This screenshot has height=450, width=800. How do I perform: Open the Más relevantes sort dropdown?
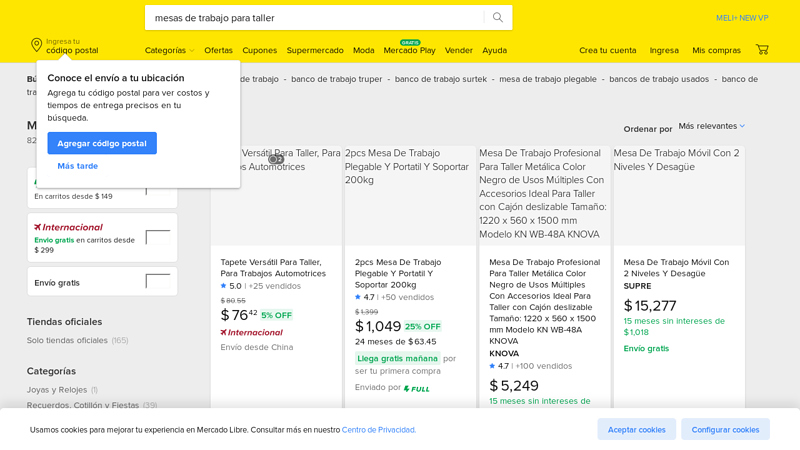[711, 126]
